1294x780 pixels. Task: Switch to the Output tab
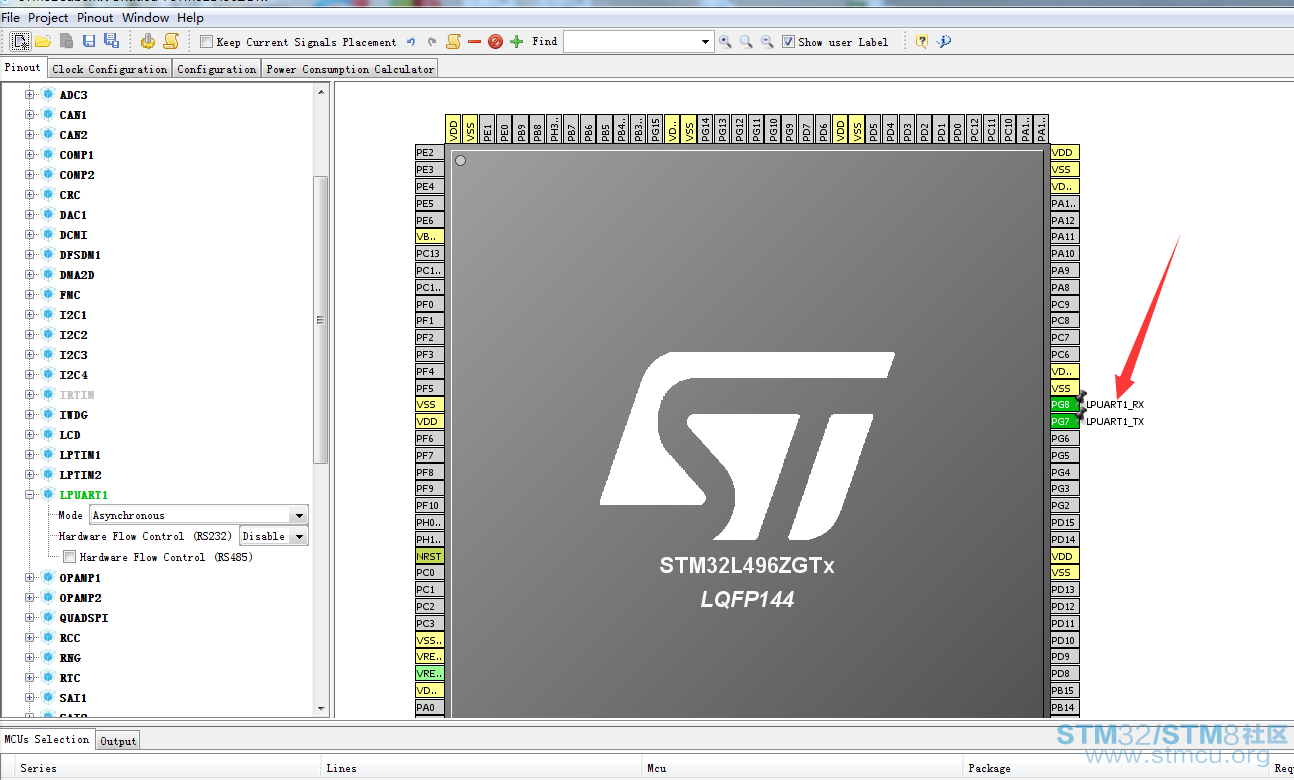pyautogui.click(x=118, y=741)
